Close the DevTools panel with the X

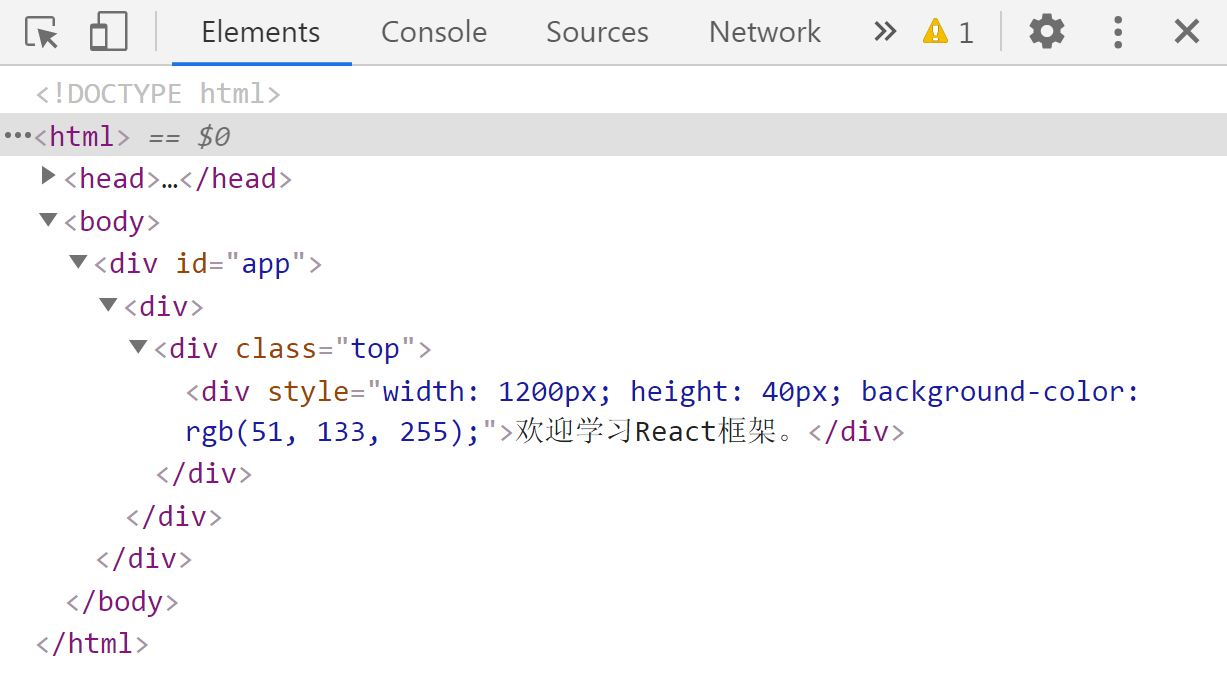coord(1186,31)
